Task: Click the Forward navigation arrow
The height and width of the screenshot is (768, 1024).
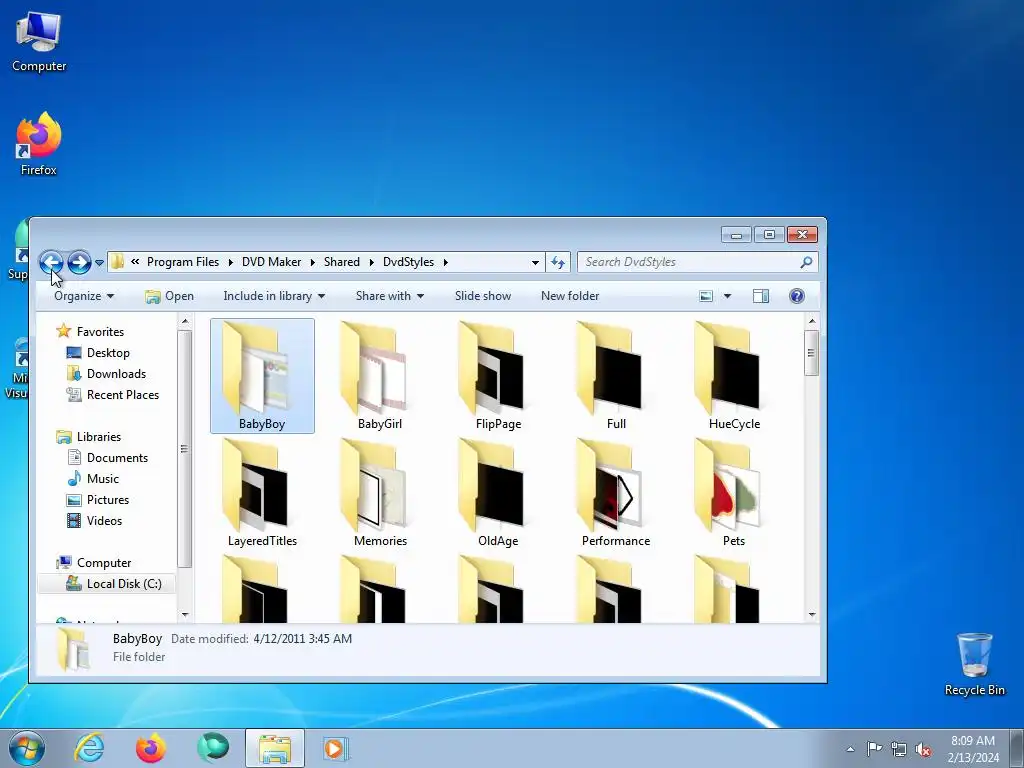Action: coord(79,263)
